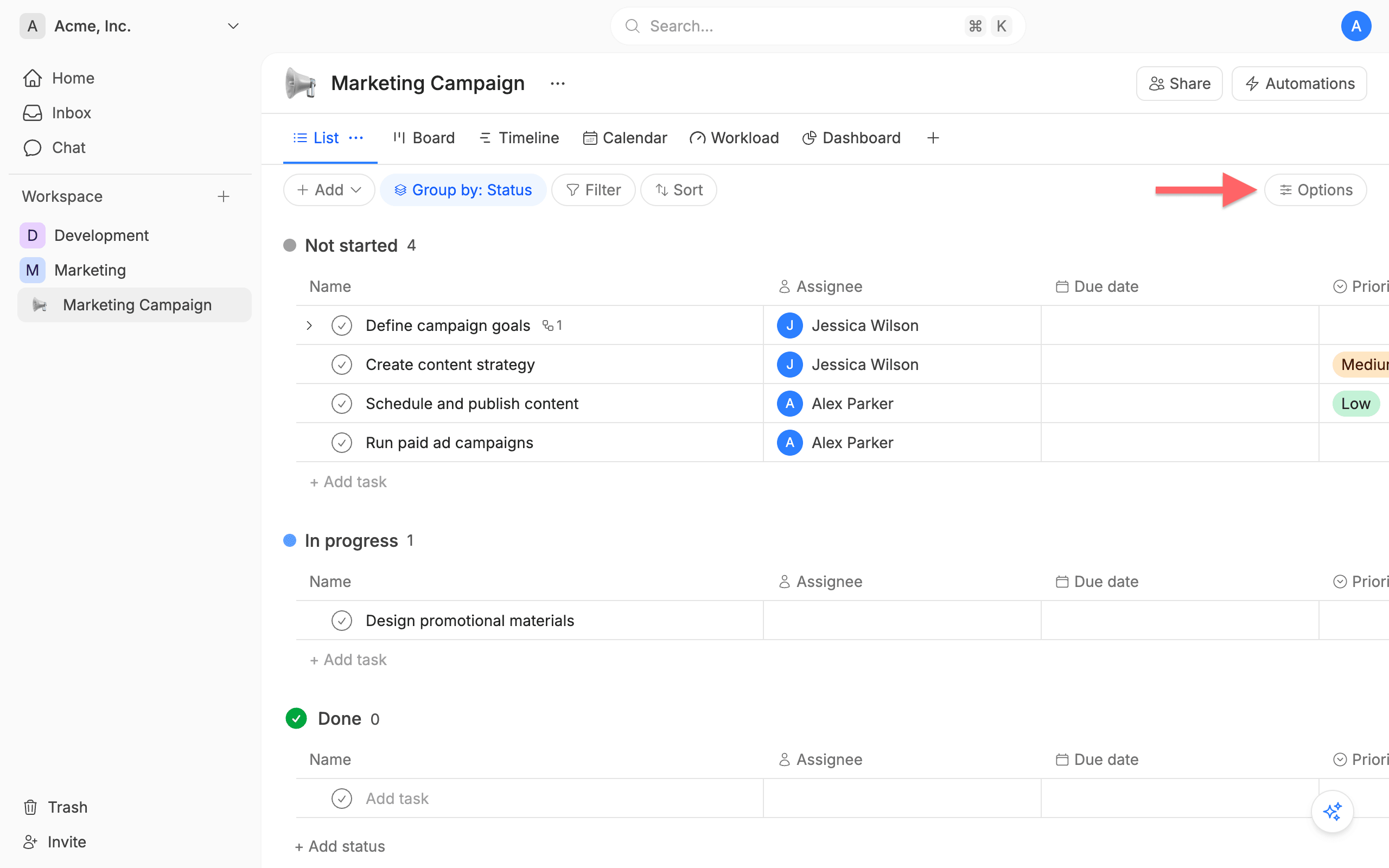
Task: Switch to the Workload view
Action: (734, 138)
